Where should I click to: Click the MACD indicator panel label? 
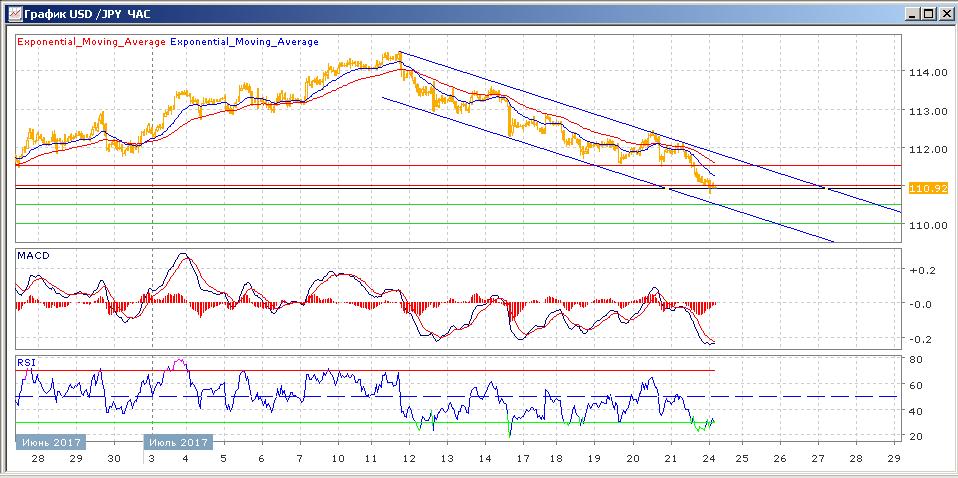[x=33, y=256]
